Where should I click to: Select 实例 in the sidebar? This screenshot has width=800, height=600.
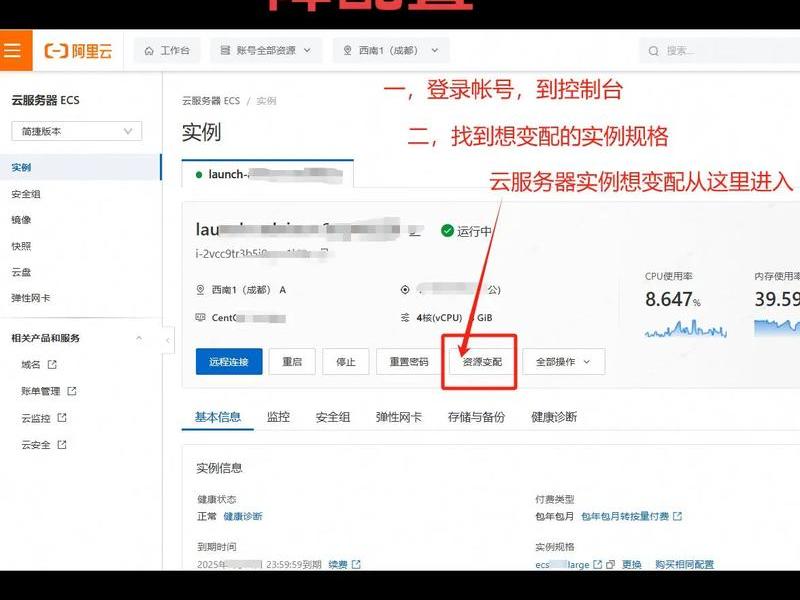coord(81,167)
